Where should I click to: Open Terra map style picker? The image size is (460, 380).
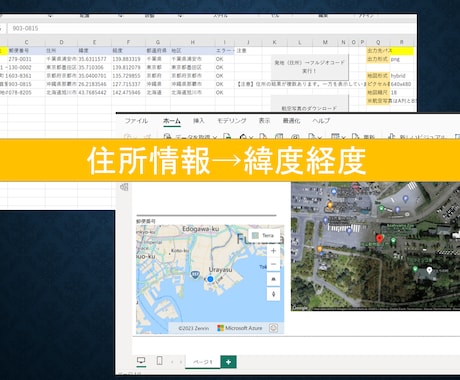click(263, 235)
